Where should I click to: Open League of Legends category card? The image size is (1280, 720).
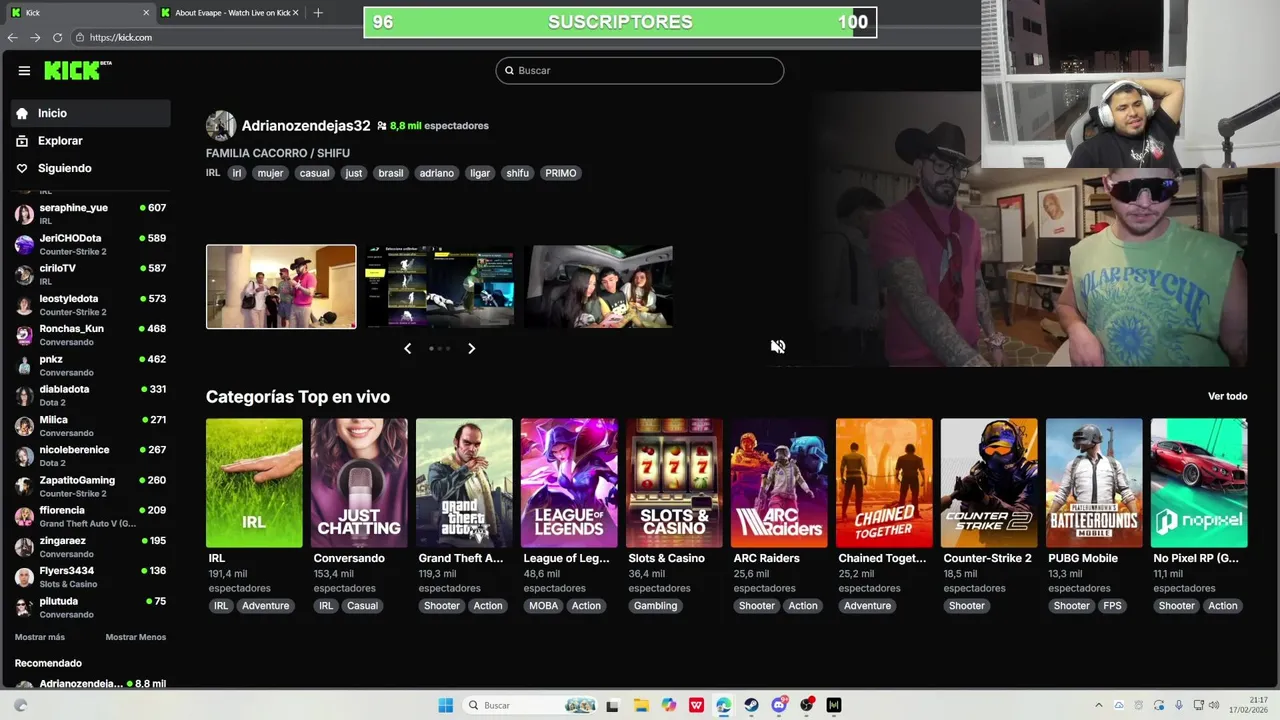pos(569,483)
